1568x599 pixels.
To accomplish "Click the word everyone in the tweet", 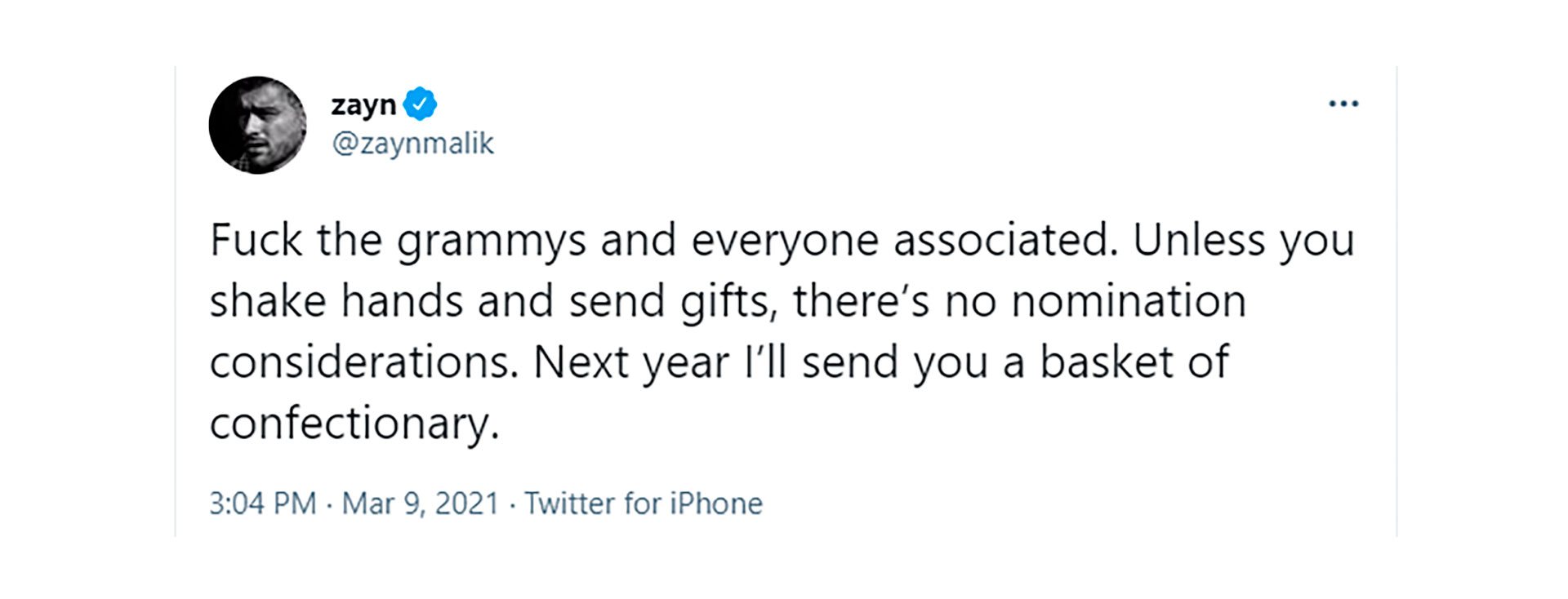I will [x=785, y=242].
